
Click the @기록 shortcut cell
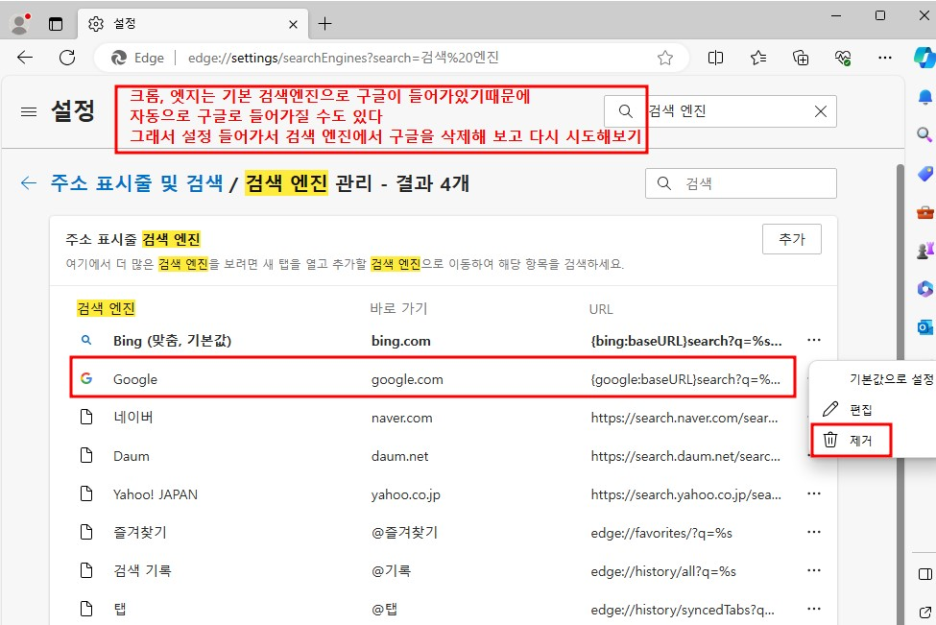[x=392, y=571]
